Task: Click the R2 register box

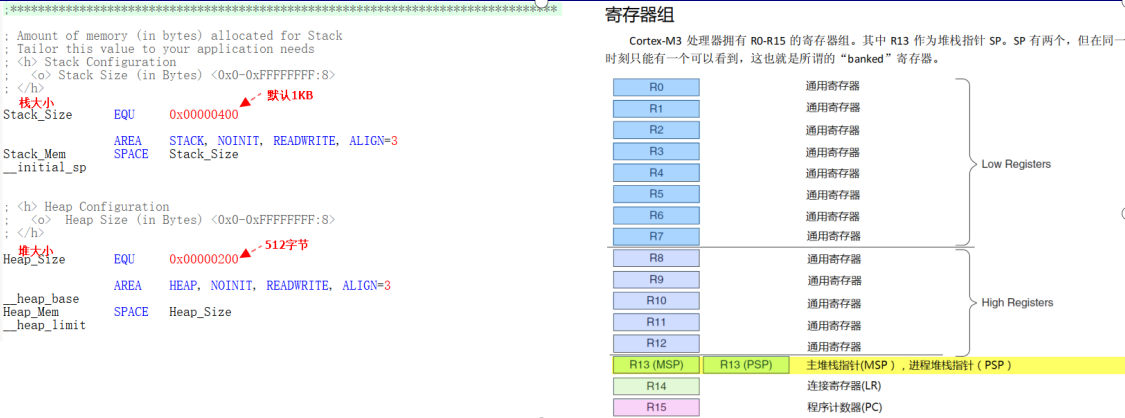Action: tap(656, 130)
